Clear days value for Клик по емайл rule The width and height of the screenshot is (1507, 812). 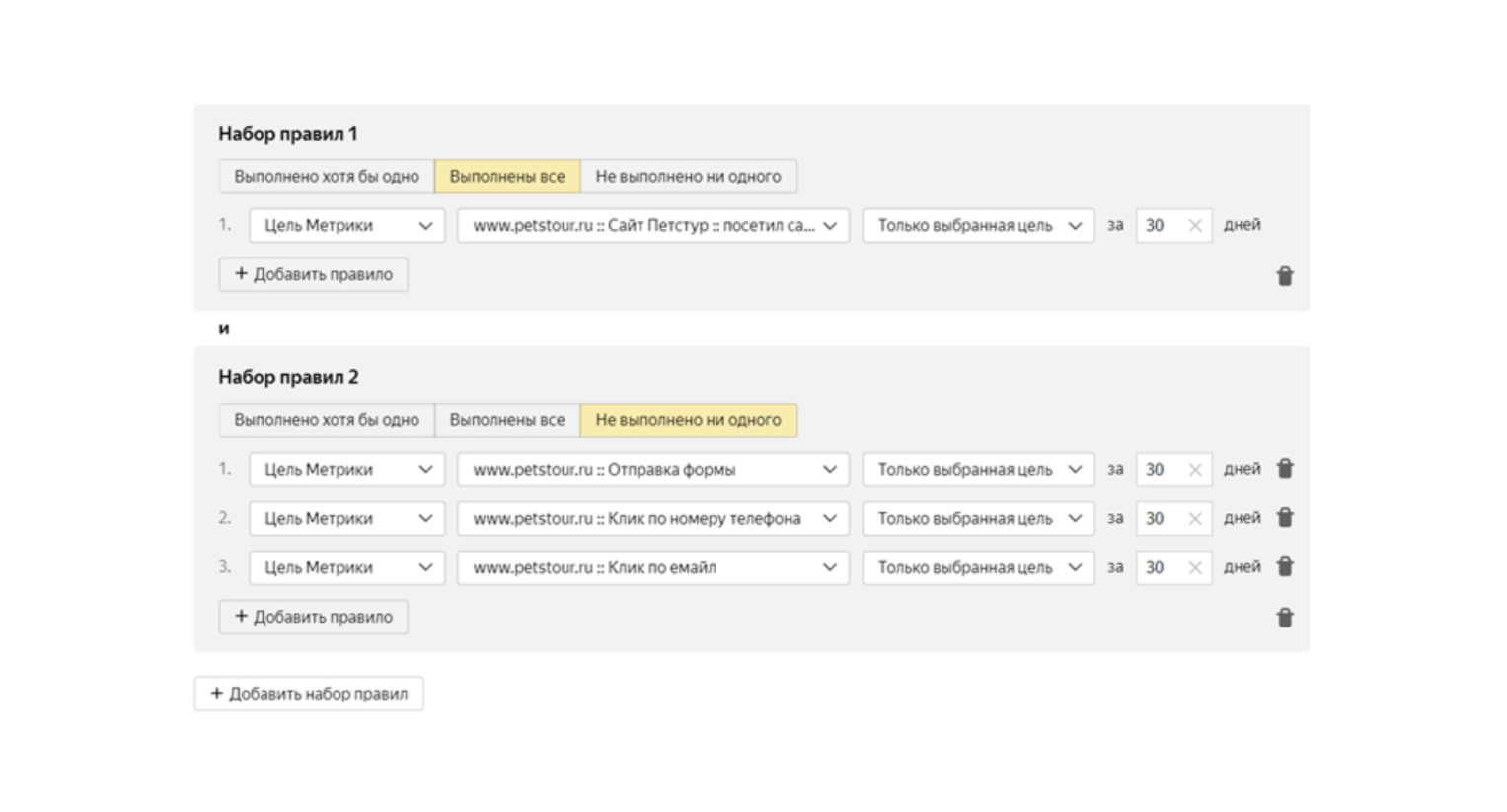point(1194,568)
